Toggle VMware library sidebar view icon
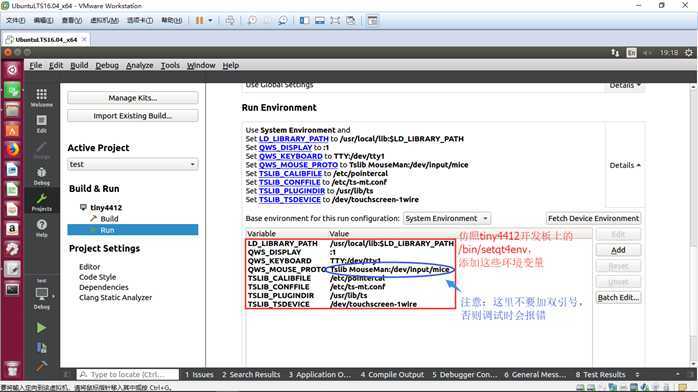Viewport: 698px width, 392px height. point(304,20)
